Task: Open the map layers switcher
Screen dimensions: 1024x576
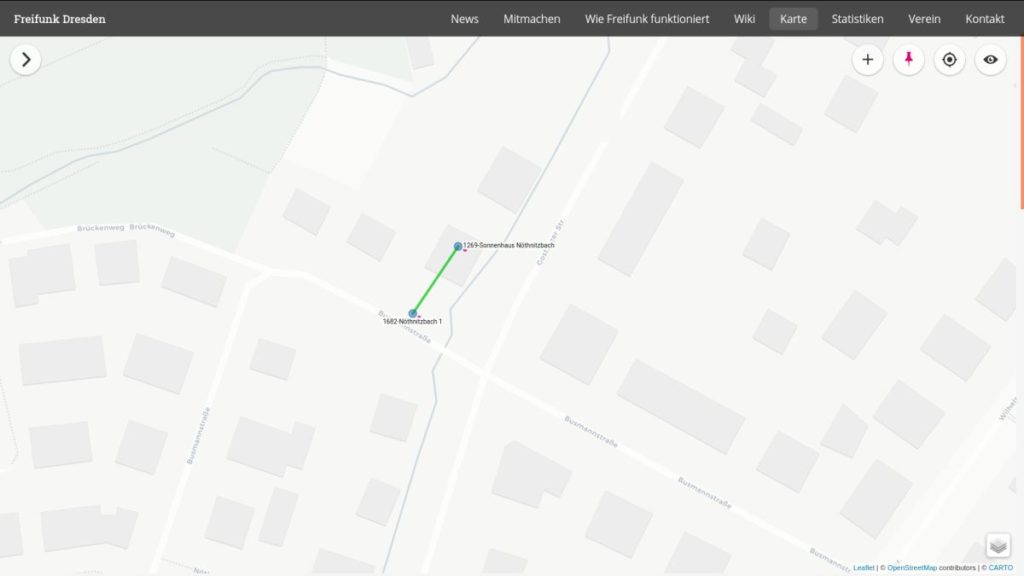Action: (x=998, y=545)
